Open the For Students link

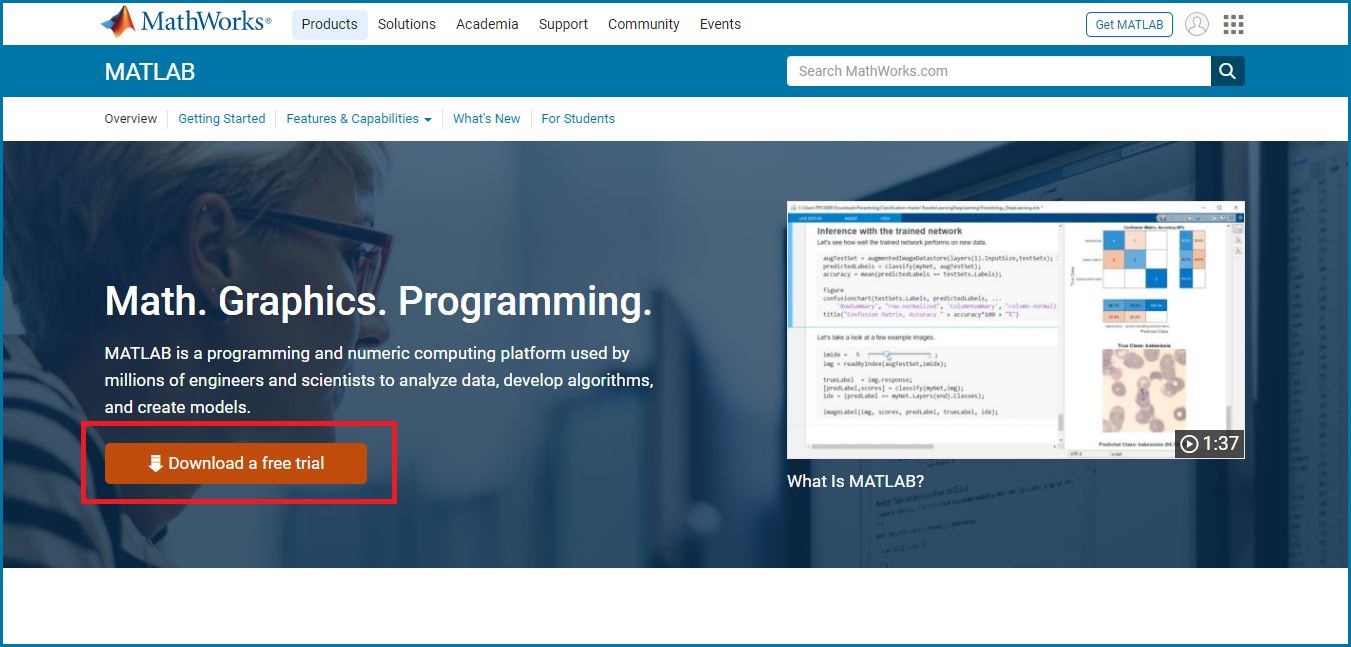[x=578, y=119]
